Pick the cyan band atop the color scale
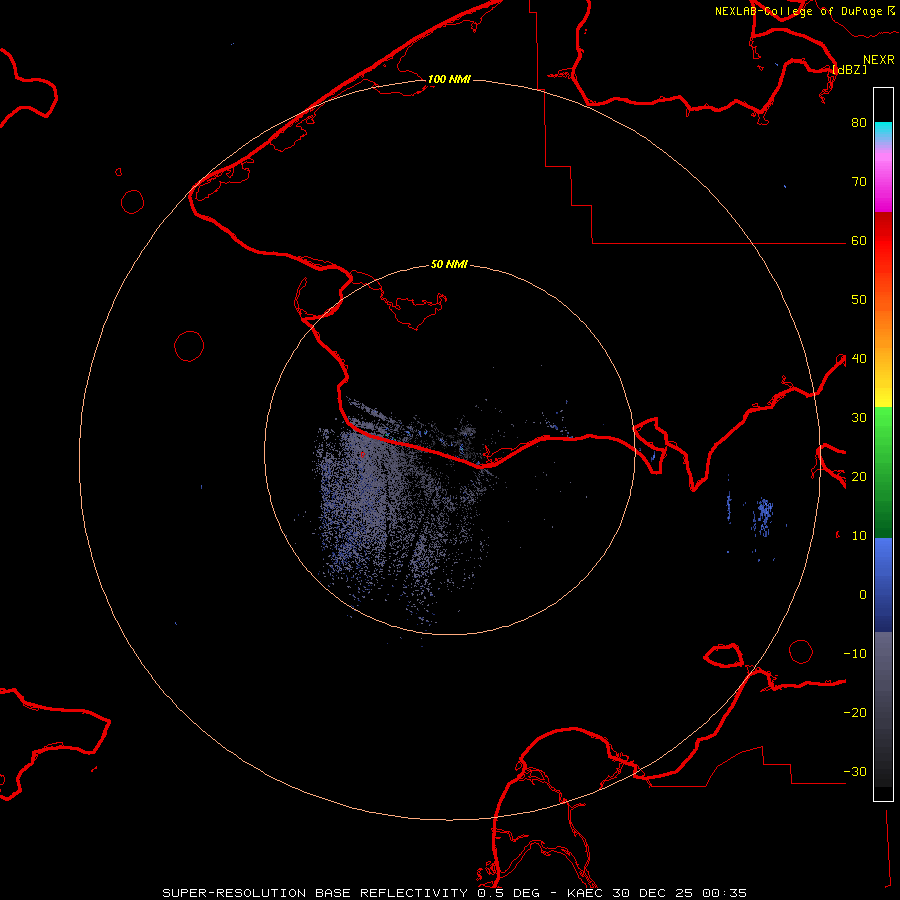900x900 pixels. [x=883, y=131]
